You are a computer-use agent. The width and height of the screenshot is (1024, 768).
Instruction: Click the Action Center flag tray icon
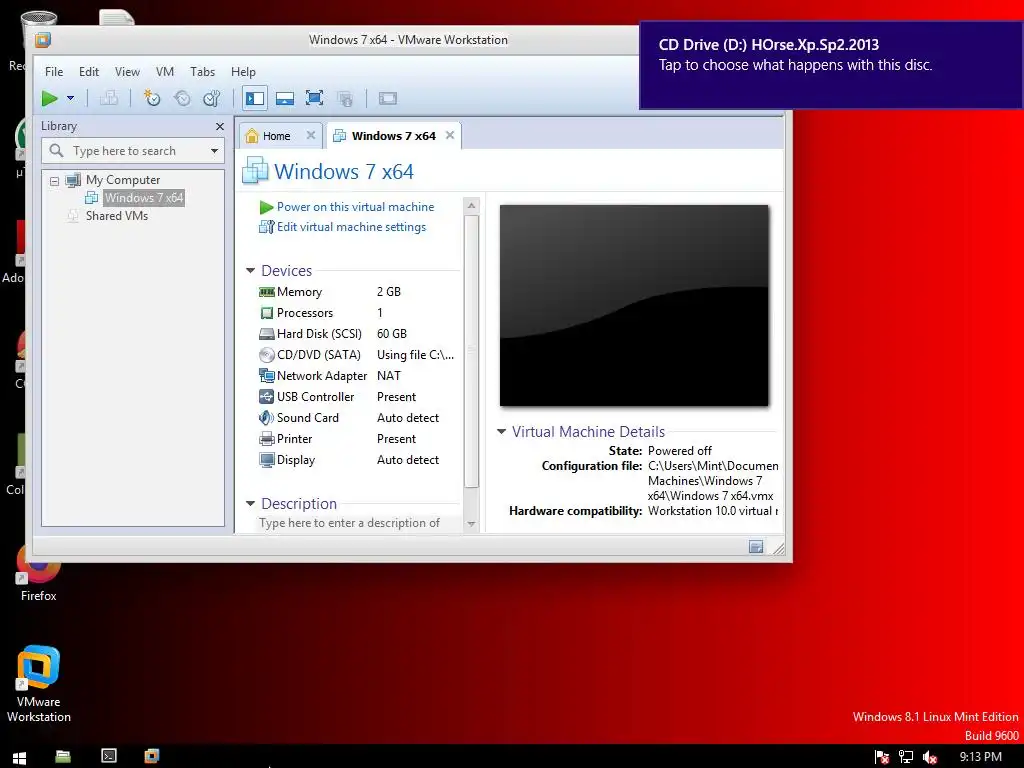click(x=882, y=757)
